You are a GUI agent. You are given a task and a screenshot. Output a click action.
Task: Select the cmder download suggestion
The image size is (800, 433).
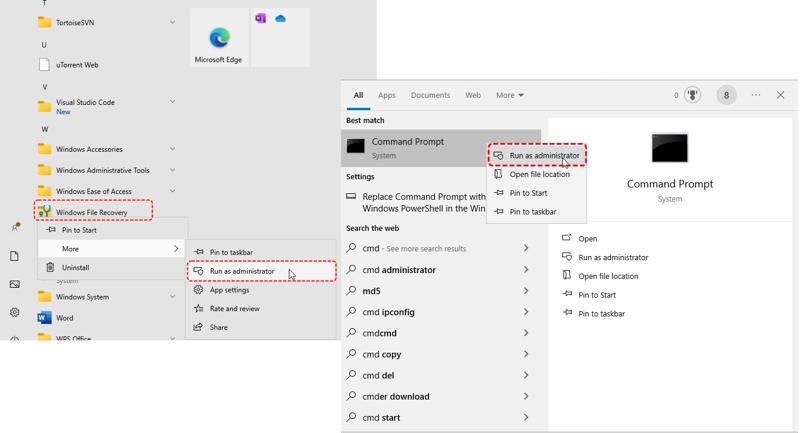click(x=440, y=396)
